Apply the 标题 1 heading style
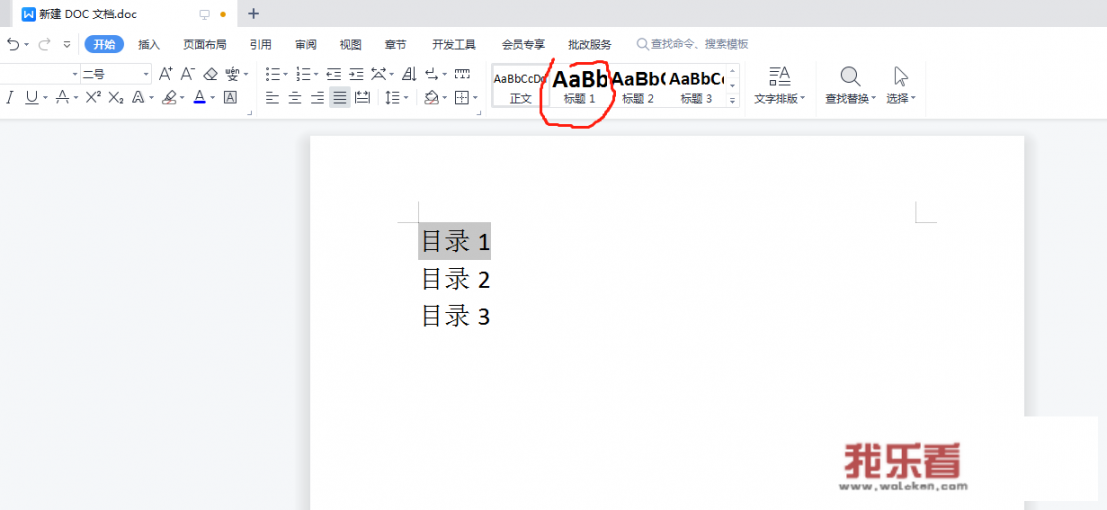1107x510 pixels. point(580,86)
